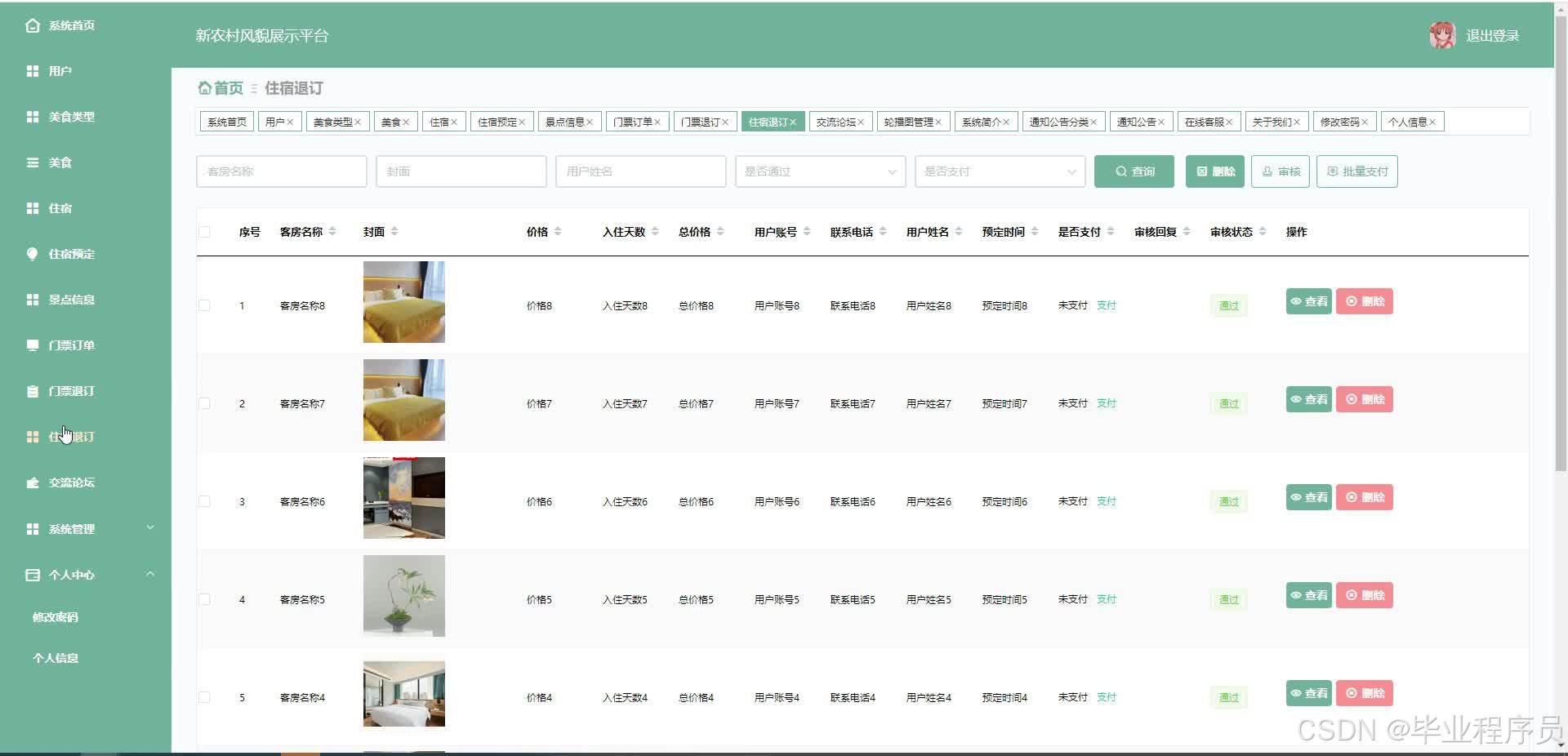Check the checkbox for row 客房名称4
Screen dimensions: 1568x756
pyautogui.click(x=204, y=697)
